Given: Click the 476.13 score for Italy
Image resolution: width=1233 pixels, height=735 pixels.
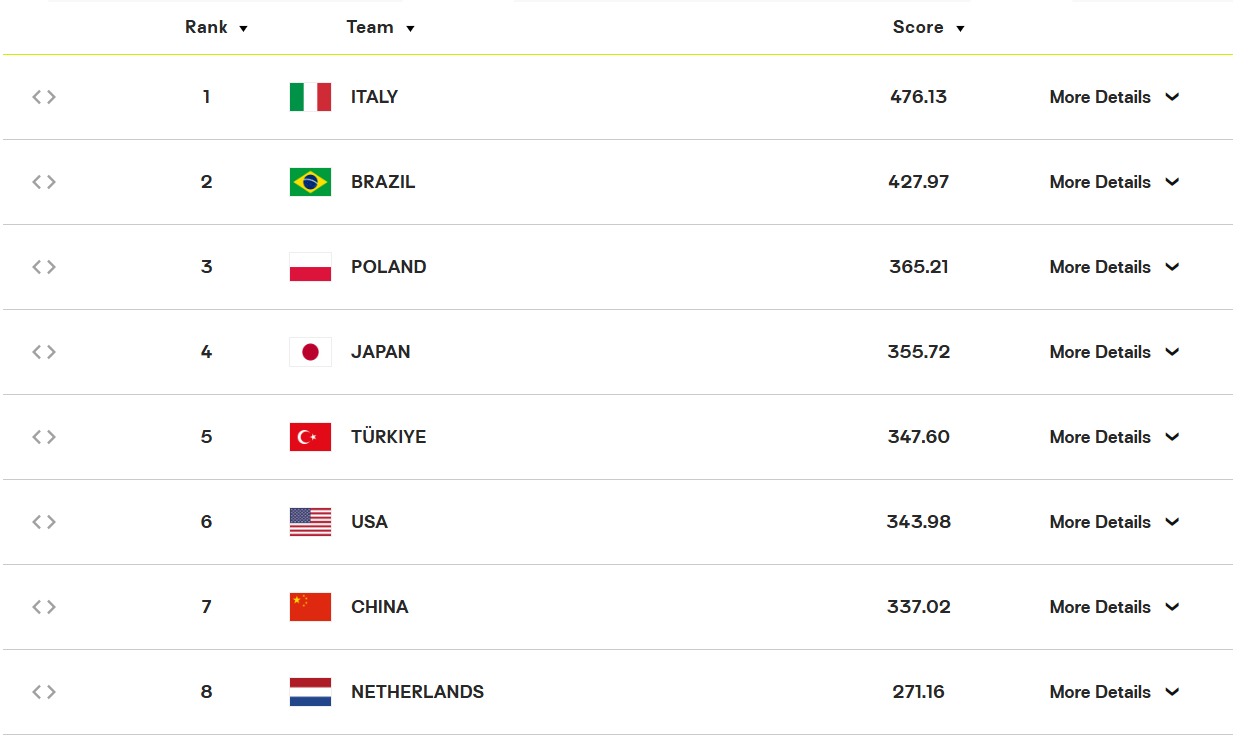Looking at the screenshot, I should [x=918, y=97].
